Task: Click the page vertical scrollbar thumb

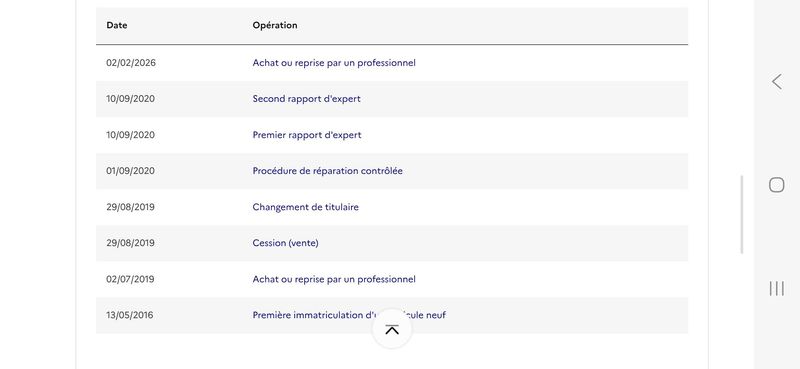Action: tap(741, 214)
